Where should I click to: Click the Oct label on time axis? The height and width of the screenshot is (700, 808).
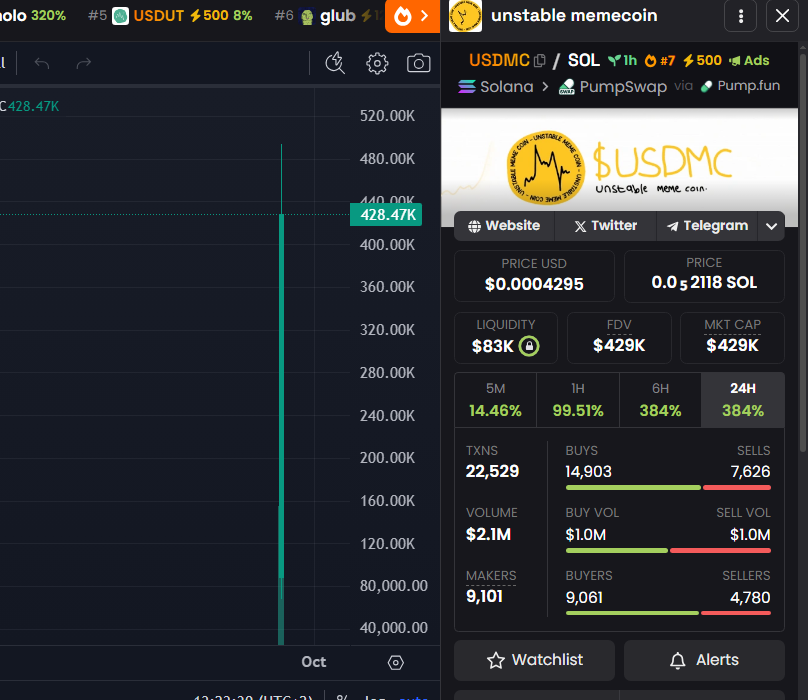(x=313, y=662)
